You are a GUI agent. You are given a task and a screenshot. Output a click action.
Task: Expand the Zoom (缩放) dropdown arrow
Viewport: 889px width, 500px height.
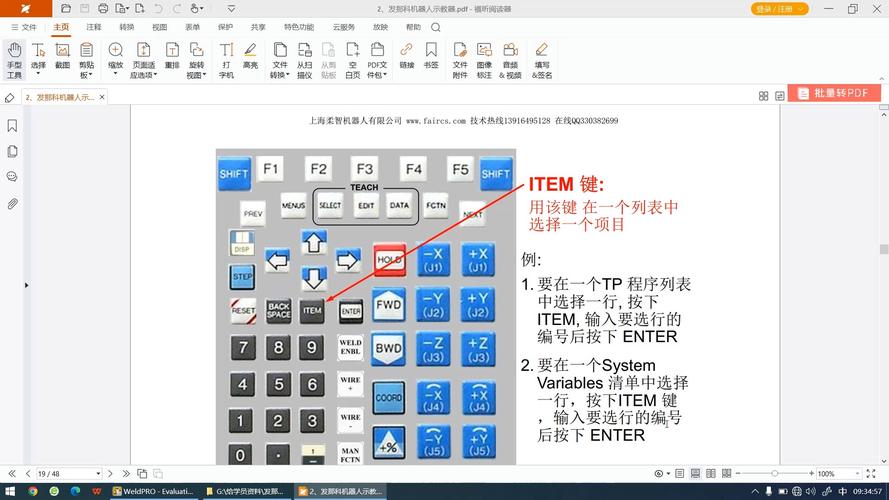coord(115,74)
